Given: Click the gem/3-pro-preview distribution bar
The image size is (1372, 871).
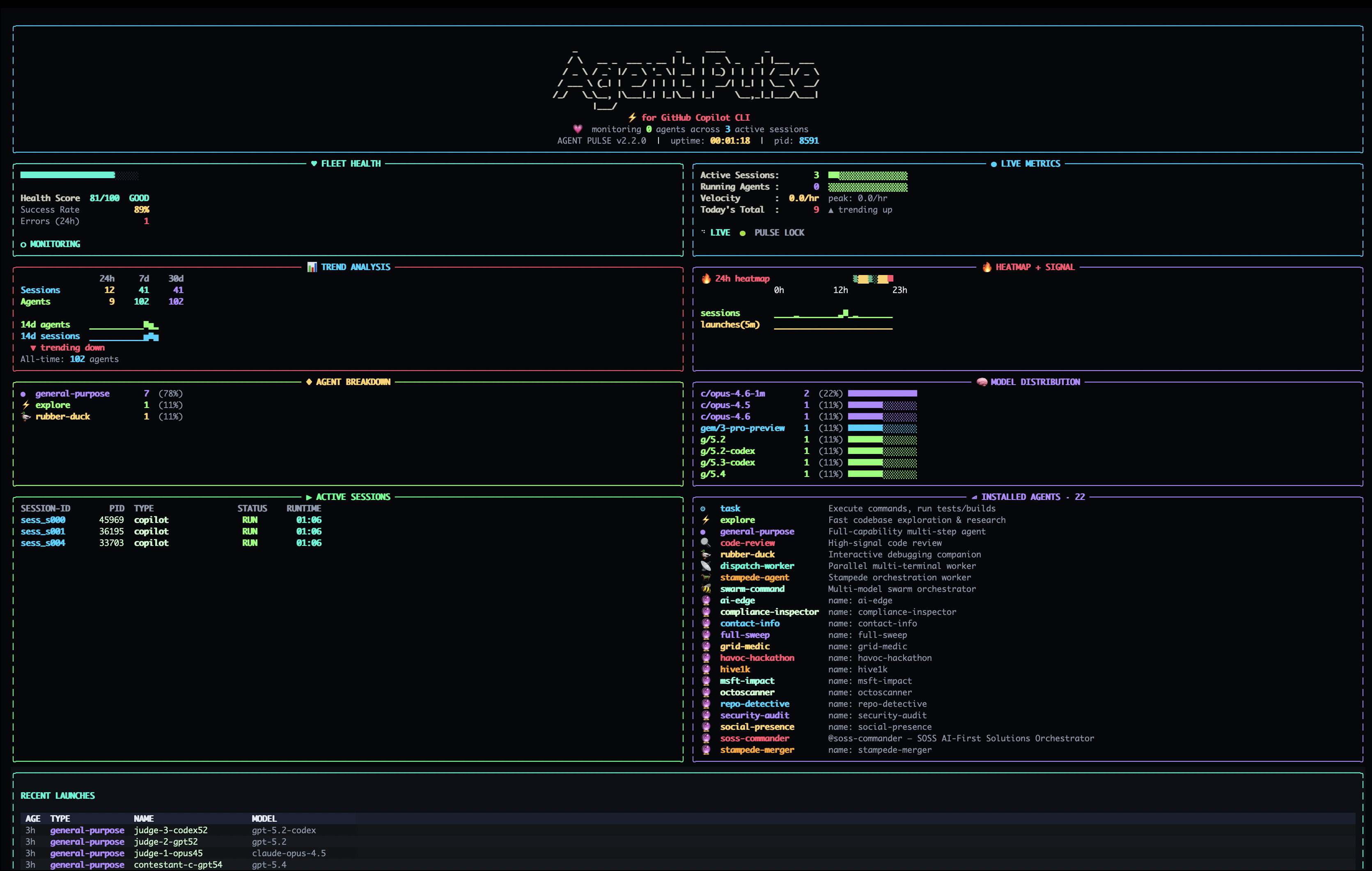Looking at the screenshot, I should click(883, 428).
